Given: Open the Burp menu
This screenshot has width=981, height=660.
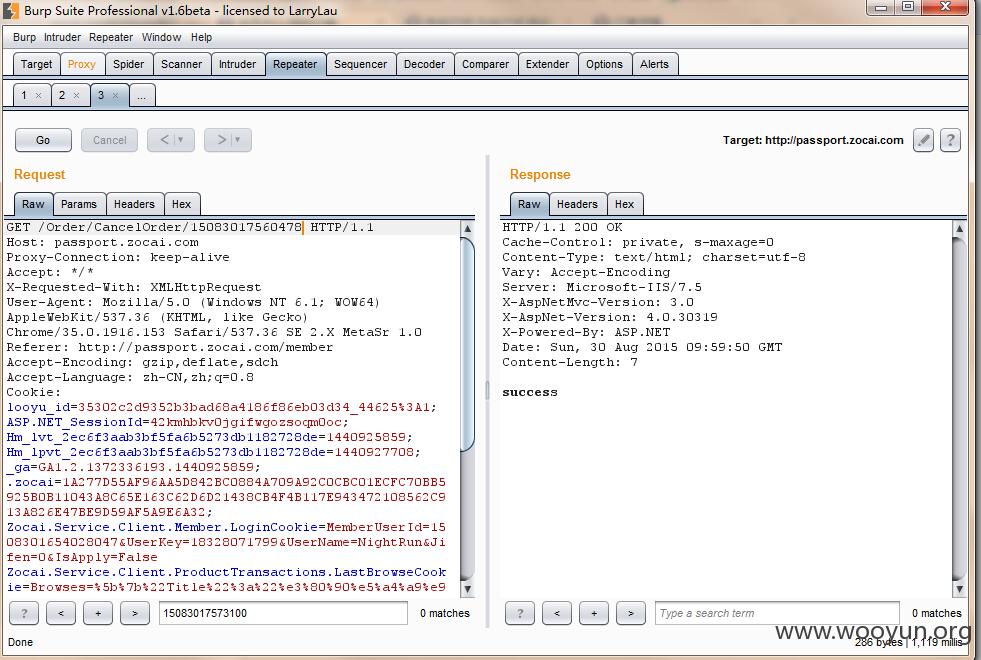Looking at the screenshot, I should tap(24, 38).
